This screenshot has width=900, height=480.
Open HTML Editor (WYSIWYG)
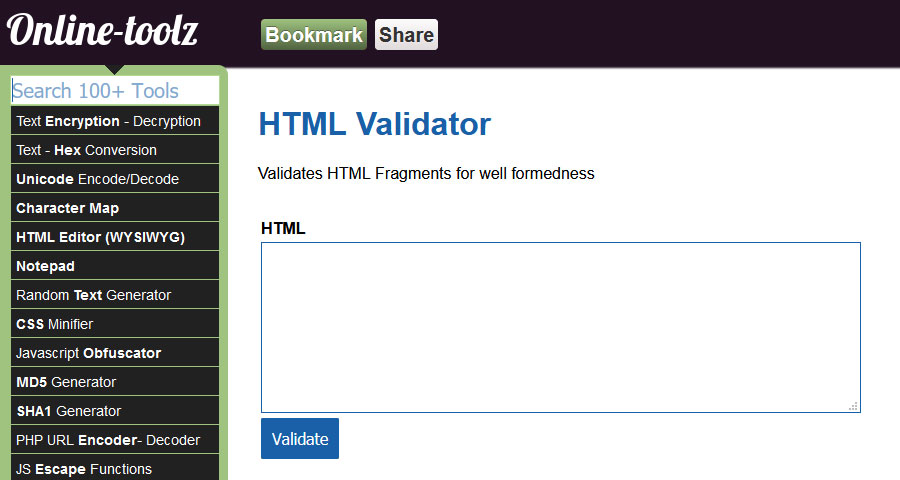(115, 237)
